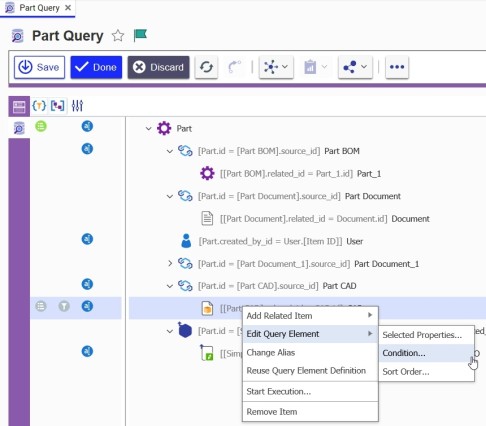Click green properties icon in Part row

click(x=41, y=126)
